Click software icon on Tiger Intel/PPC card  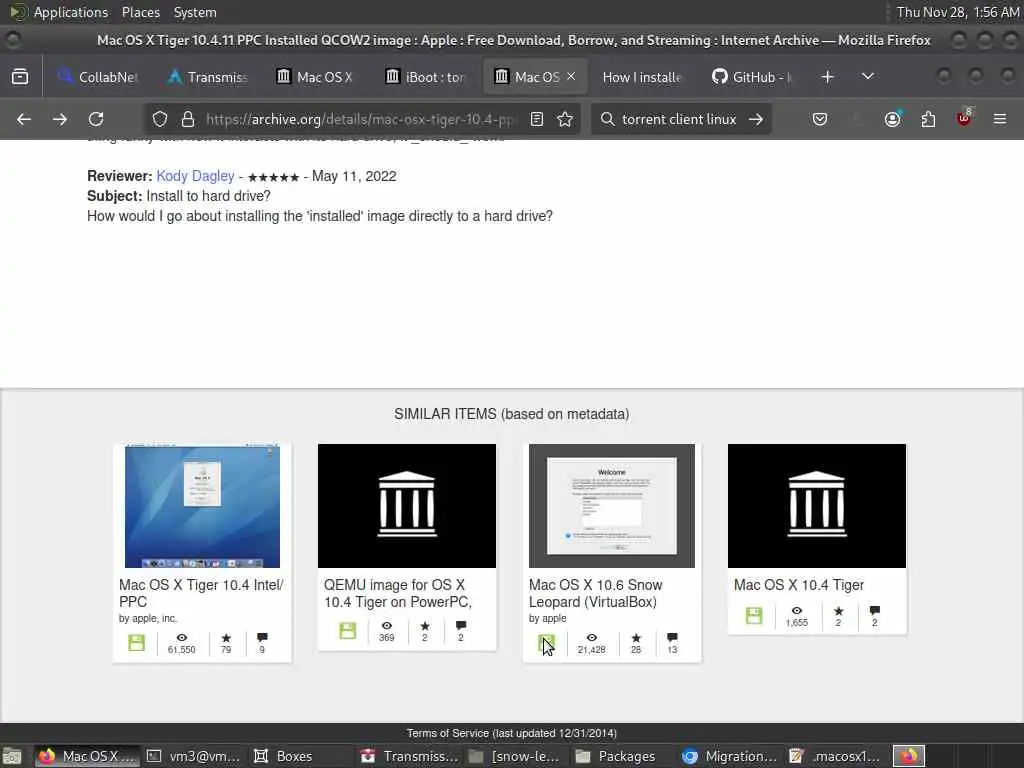(x=136, y=643)
